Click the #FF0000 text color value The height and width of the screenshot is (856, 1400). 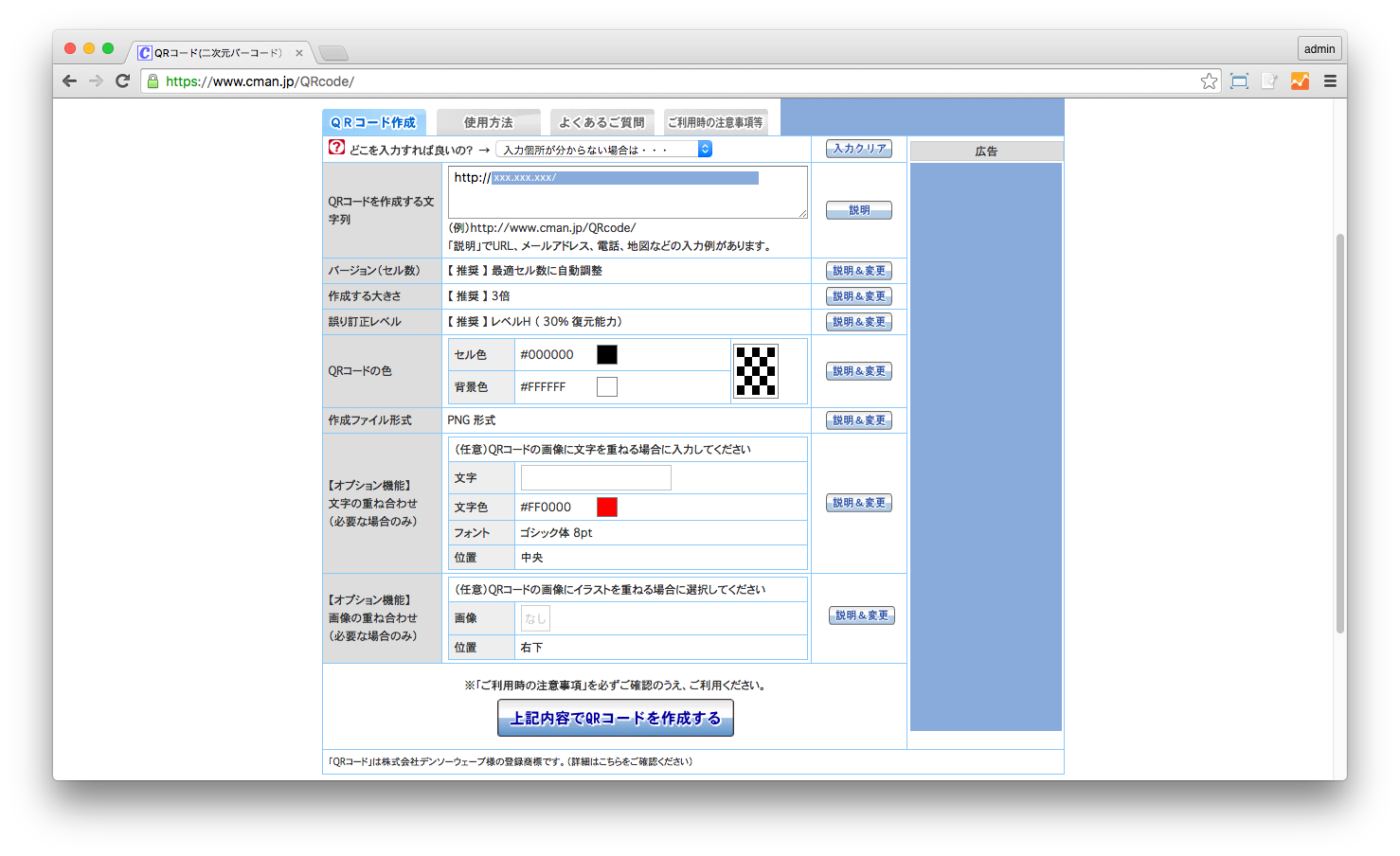point(546,507)
